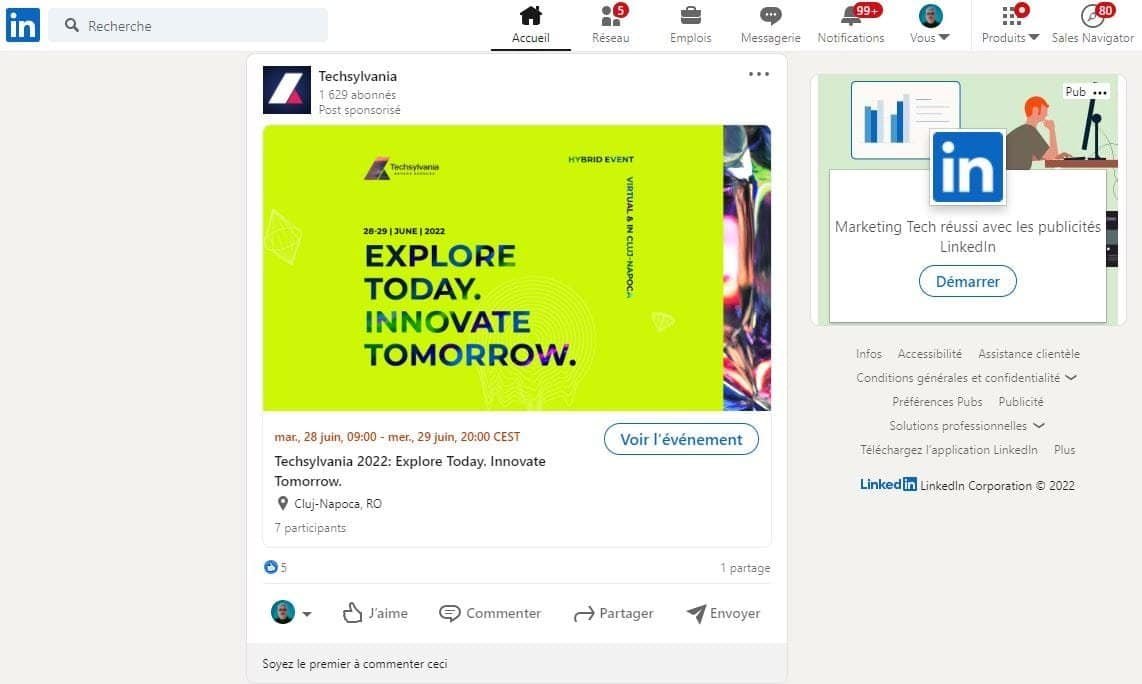1142x684 pixels.
Task: Click the Voir l'événement button
Action: [x=681, y=439]
